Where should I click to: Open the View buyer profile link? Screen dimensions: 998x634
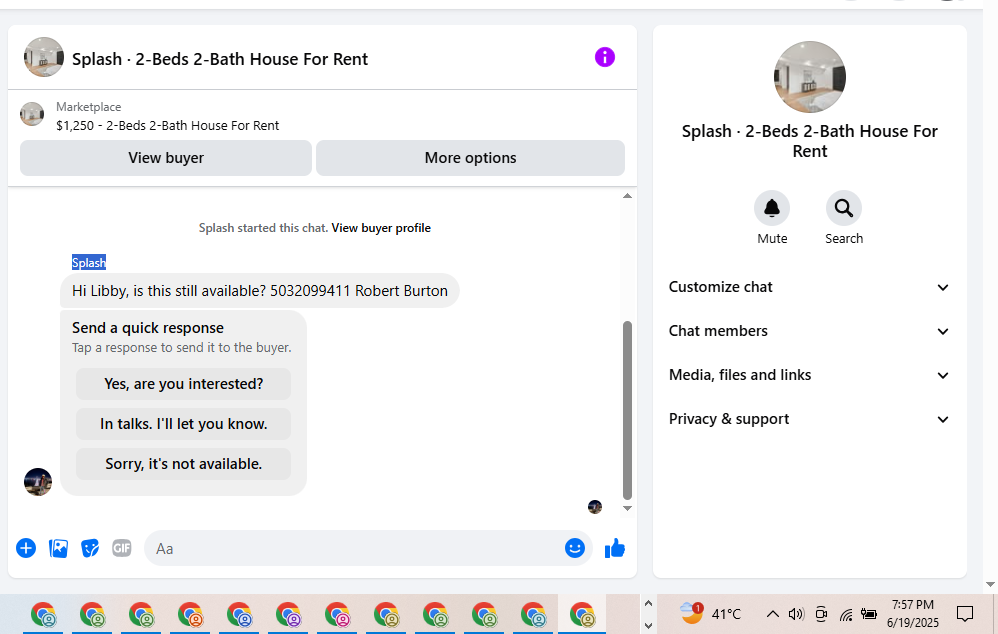(381, 228)
